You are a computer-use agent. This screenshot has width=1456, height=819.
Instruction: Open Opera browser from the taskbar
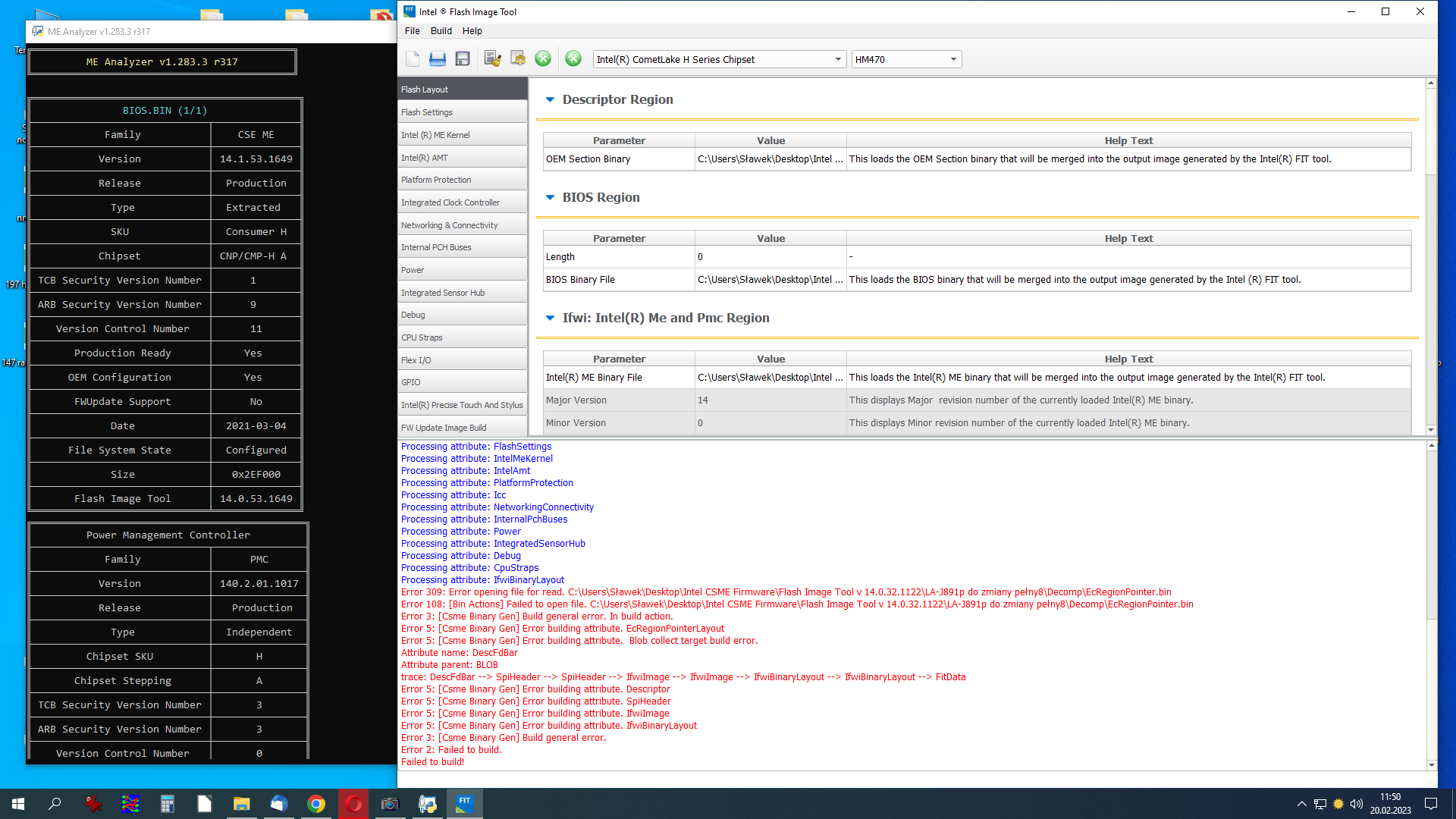click(x=353, y=804)
